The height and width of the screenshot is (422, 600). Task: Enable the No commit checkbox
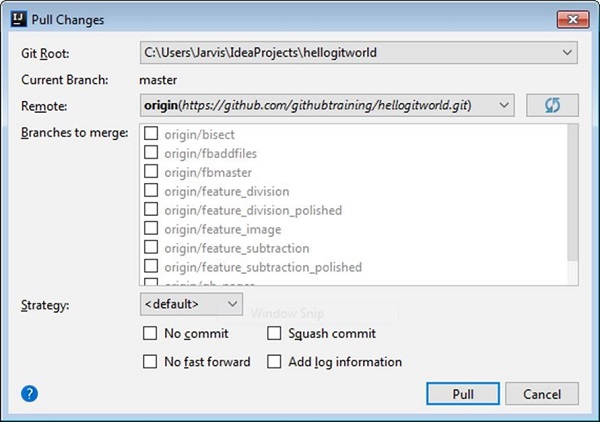151,334
